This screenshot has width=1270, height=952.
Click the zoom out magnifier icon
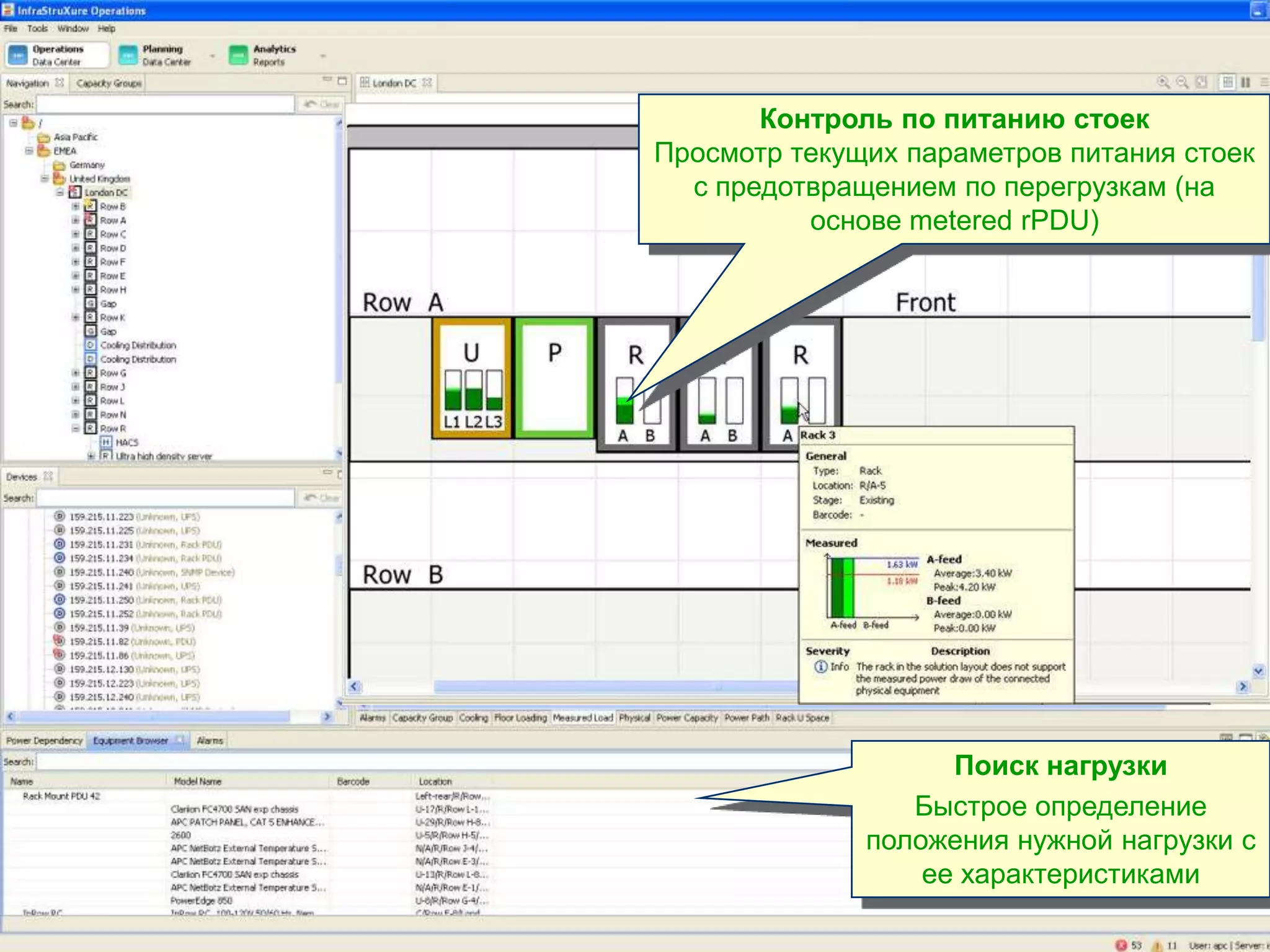point(1183,82)
